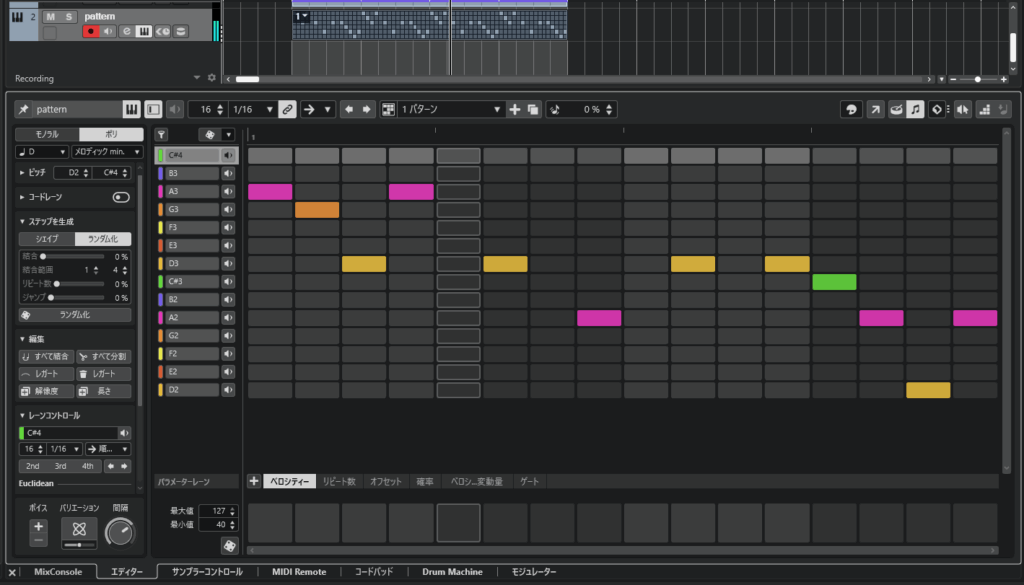
Task: Click the すべて結合 button
Action: click(x=46, y=356)
